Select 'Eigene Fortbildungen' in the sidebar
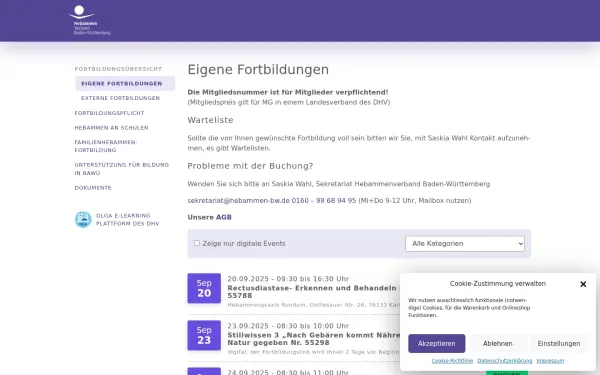600x375 pixels. (125, 83)
